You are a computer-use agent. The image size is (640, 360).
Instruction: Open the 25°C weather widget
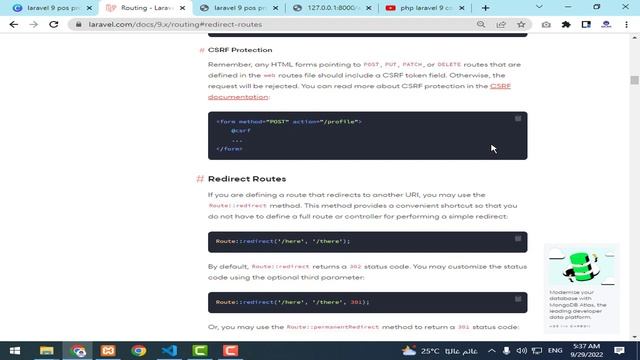[x=440, y=351]
